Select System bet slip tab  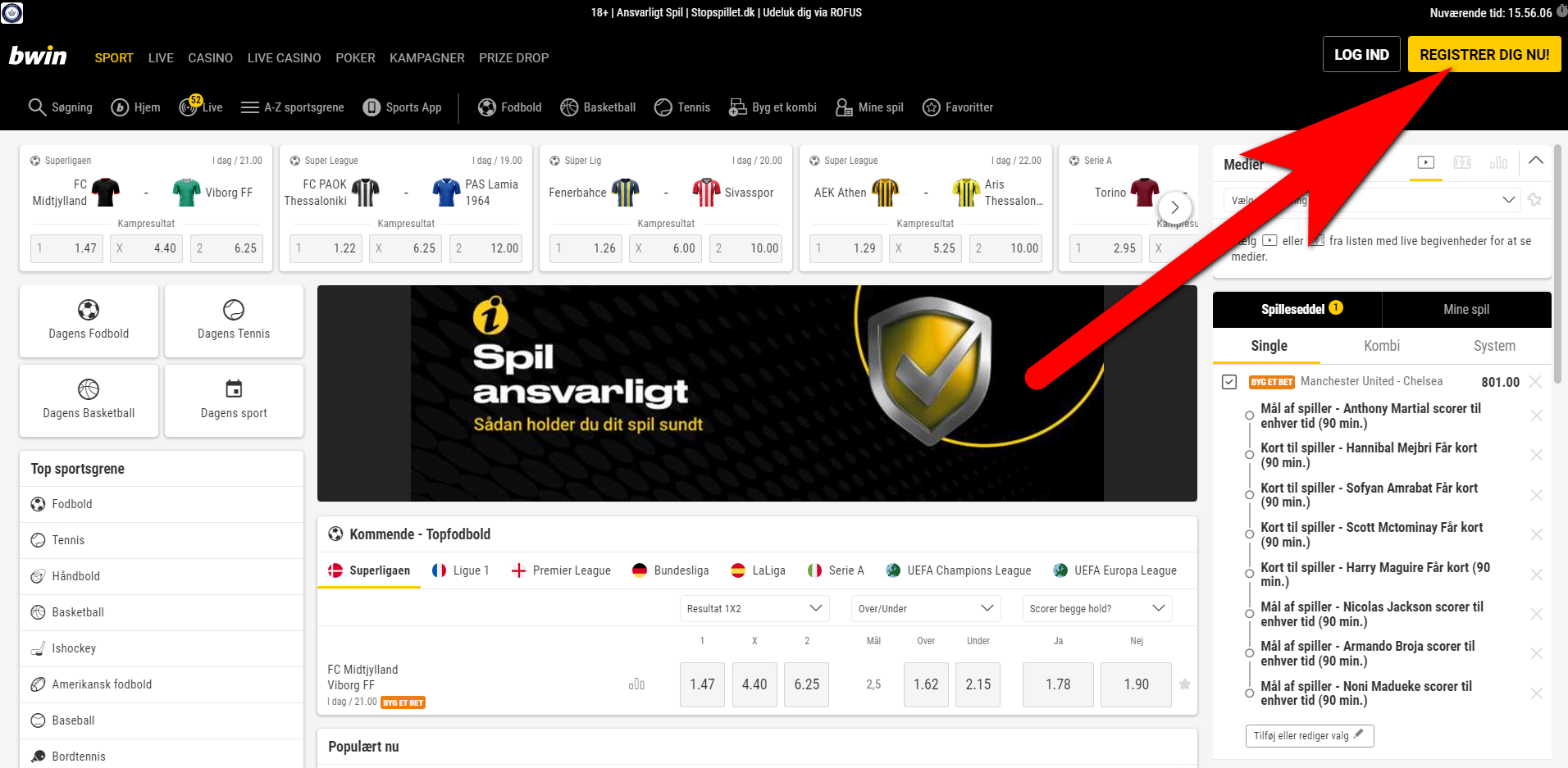coord(1494,346)
